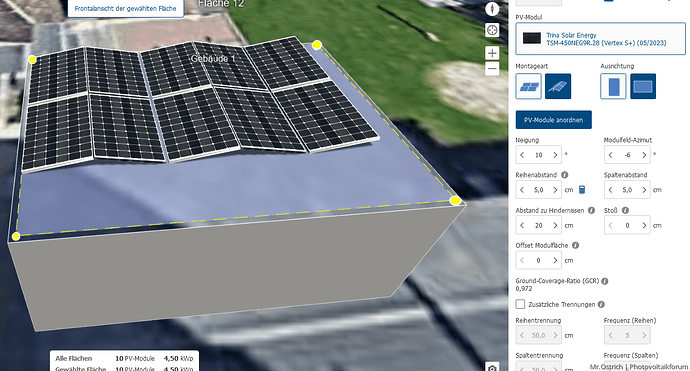This screenshot has width=690, height=371.
Task: Click the recenter view crosshair icon
Action: pos(492,30)
